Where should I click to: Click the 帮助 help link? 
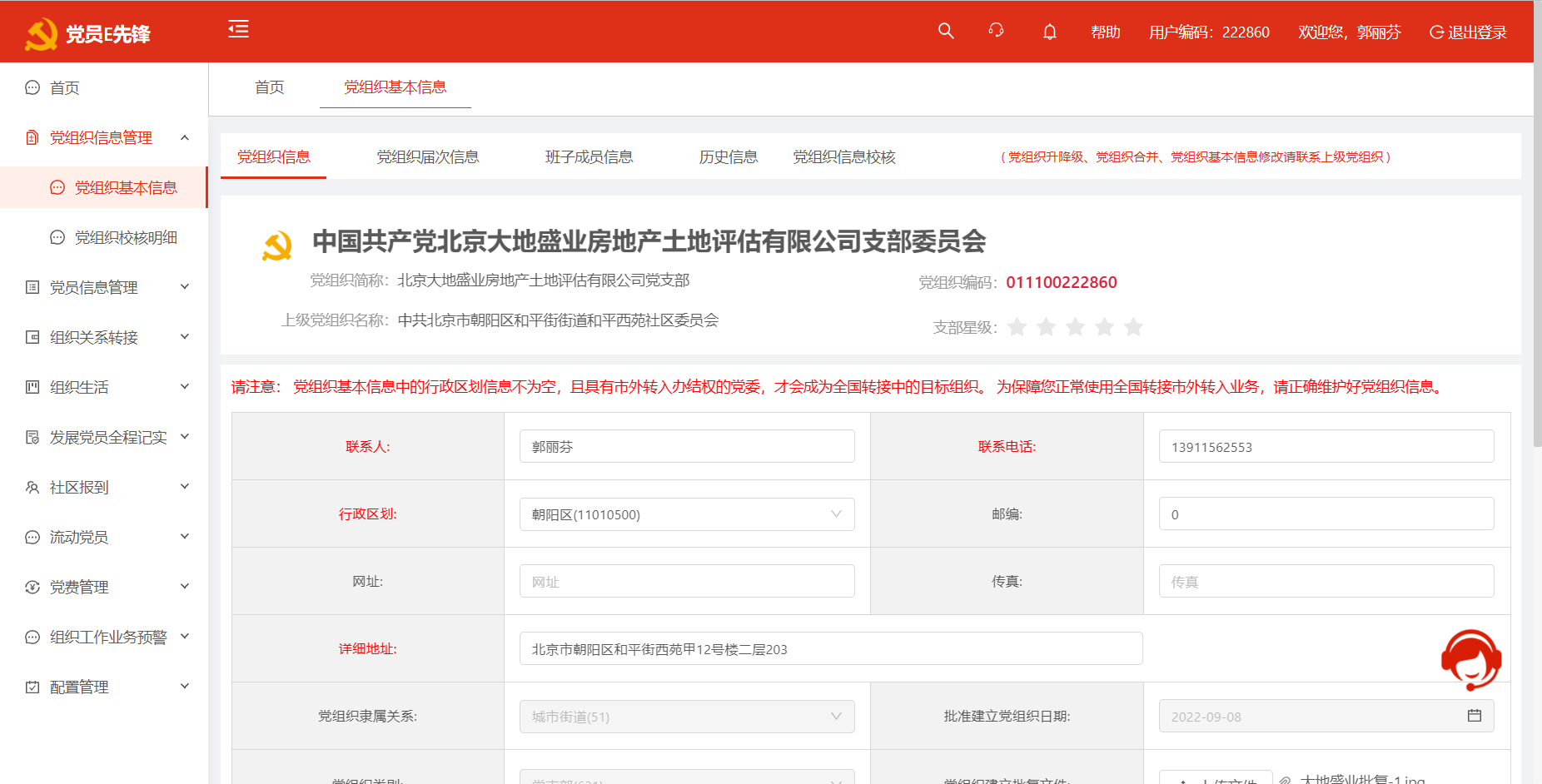click(x=1105, y=32)
